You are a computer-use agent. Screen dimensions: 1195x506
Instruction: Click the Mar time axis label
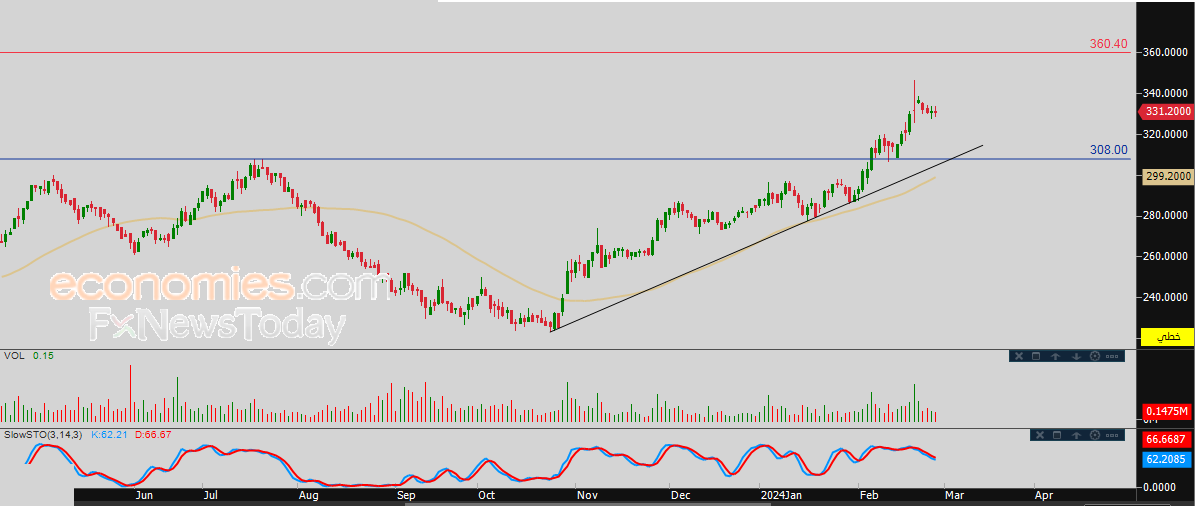click(x=954, y=495)
